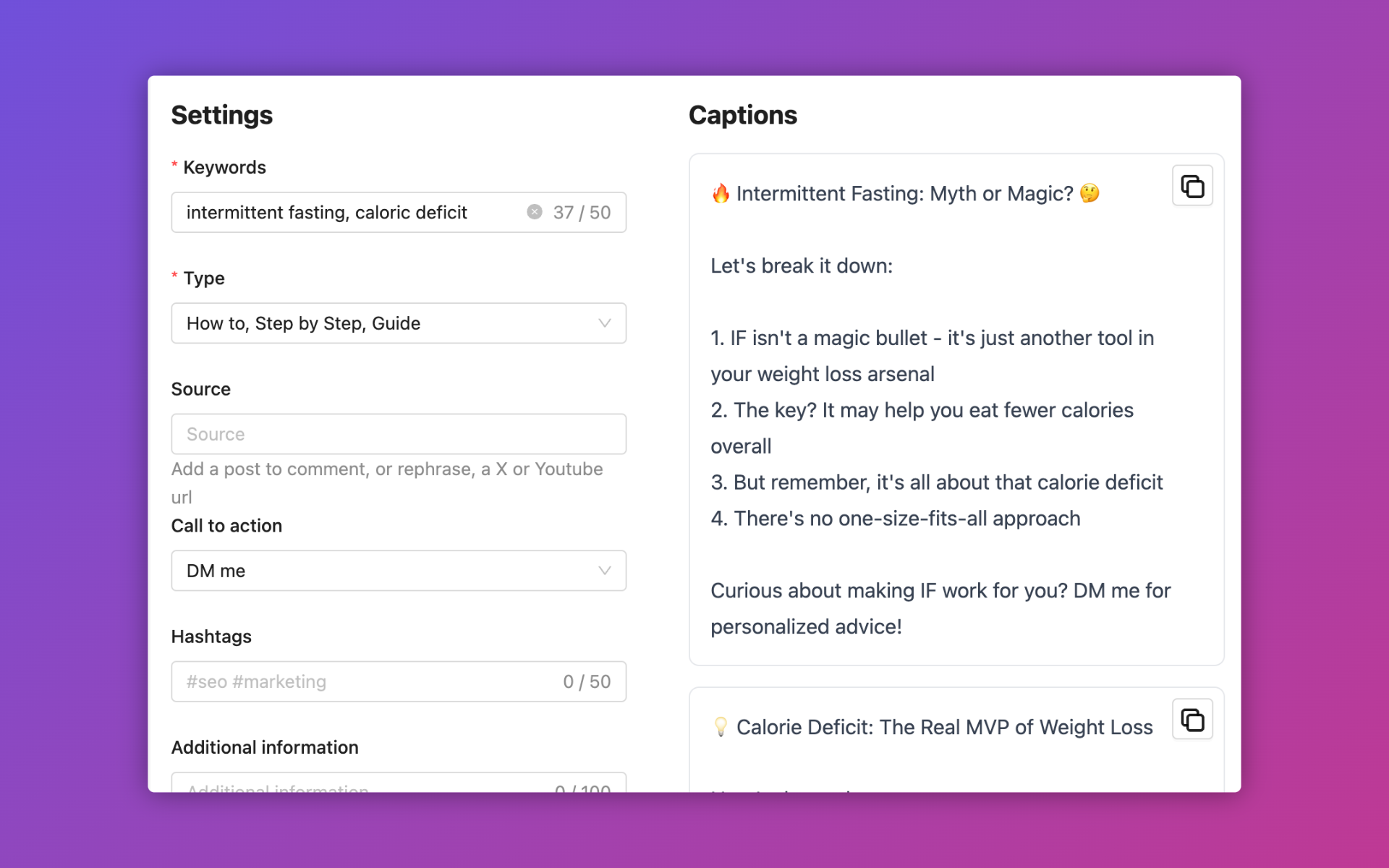Click the thinking face emoji

click(x=1089, y=193)
